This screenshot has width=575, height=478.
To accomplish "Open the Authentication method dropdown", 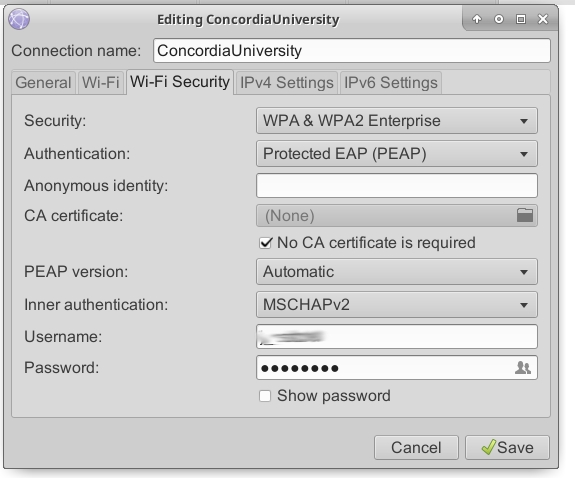I will 397,154.
